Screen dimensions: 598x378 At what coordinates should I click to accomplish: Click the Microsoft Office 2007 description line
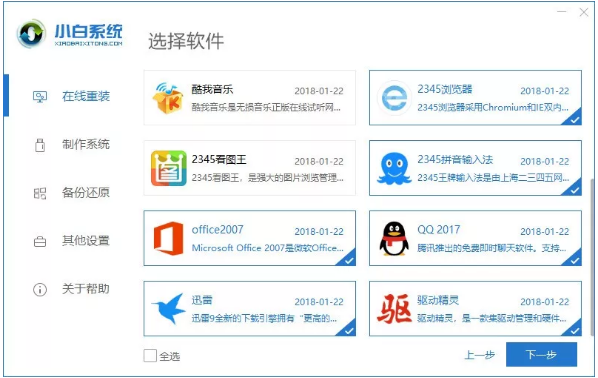267,248
